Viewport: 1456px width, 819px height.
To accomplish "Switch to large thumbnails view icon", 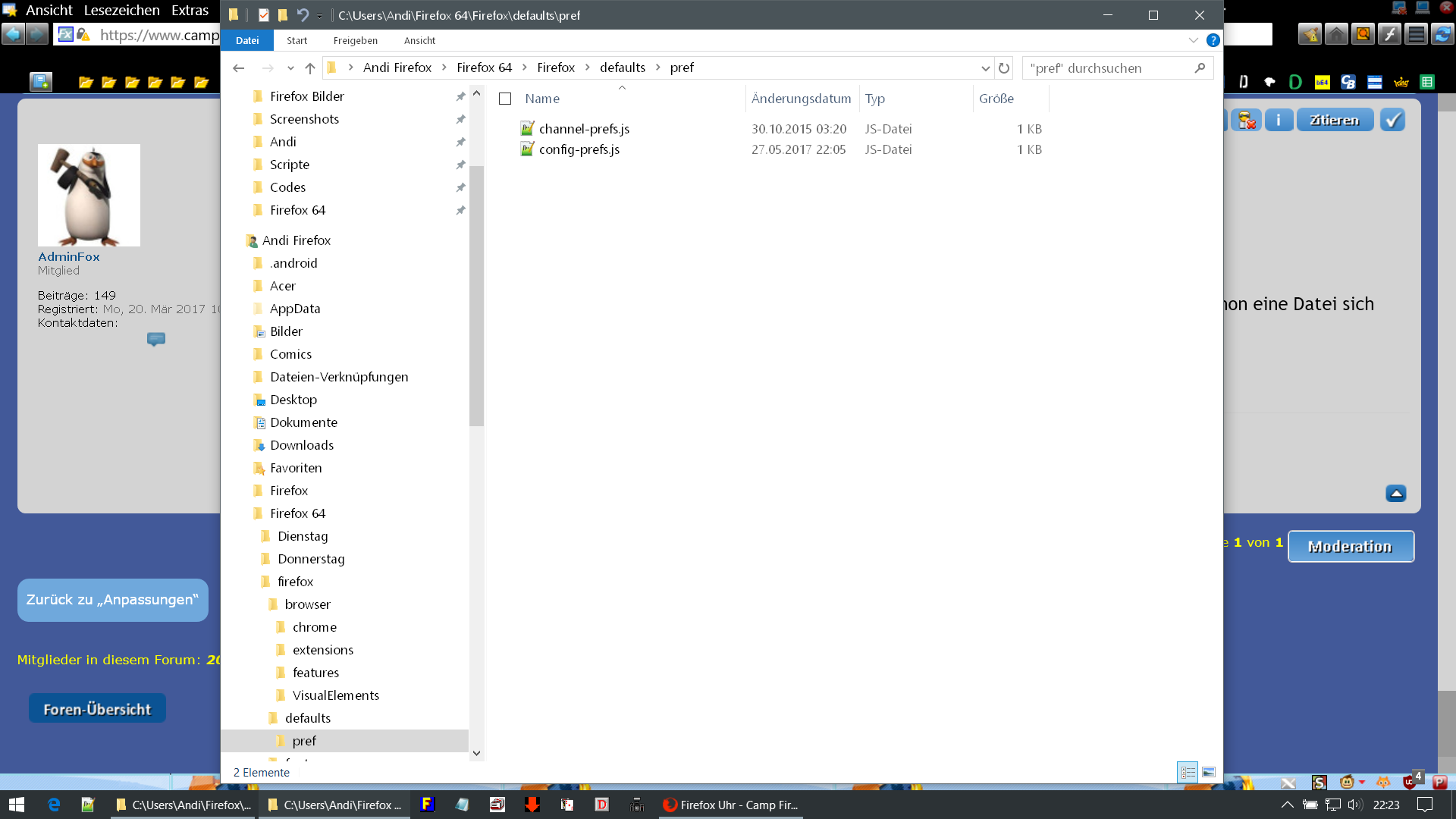I will tap(1209, 772).
